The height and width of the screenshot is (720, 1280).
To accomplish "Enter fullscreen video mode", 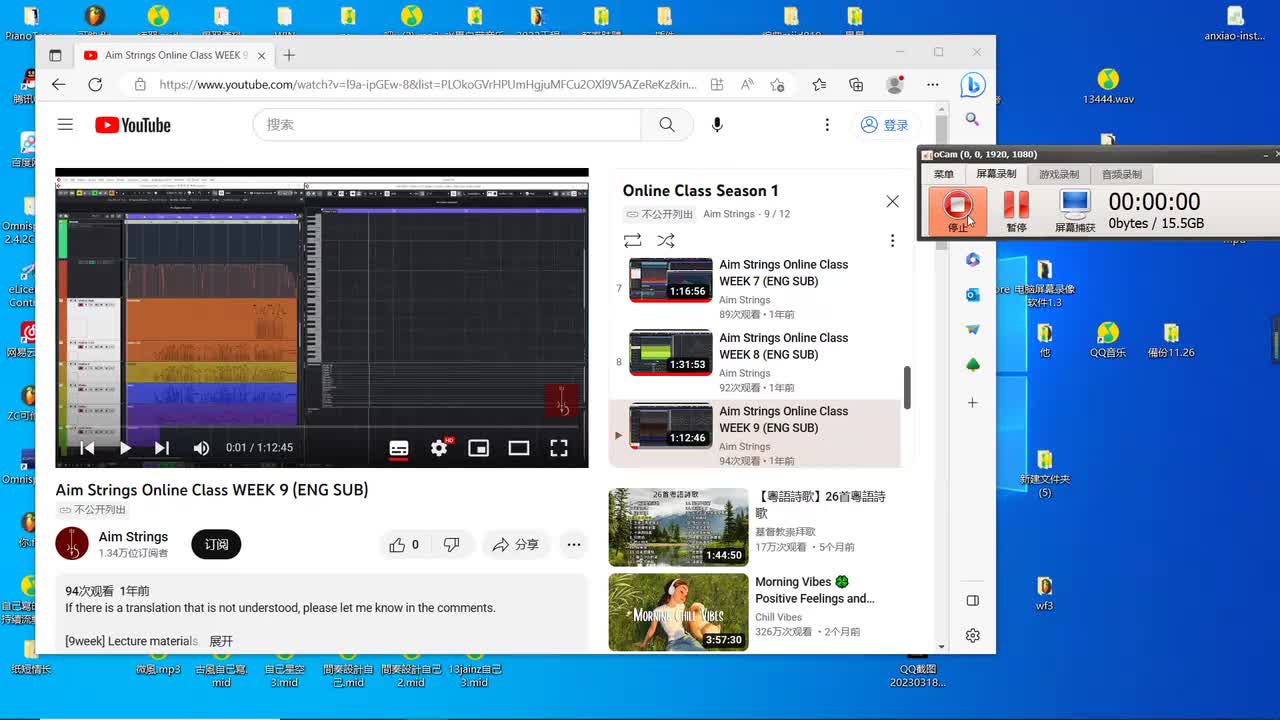I will click(559, 448).
